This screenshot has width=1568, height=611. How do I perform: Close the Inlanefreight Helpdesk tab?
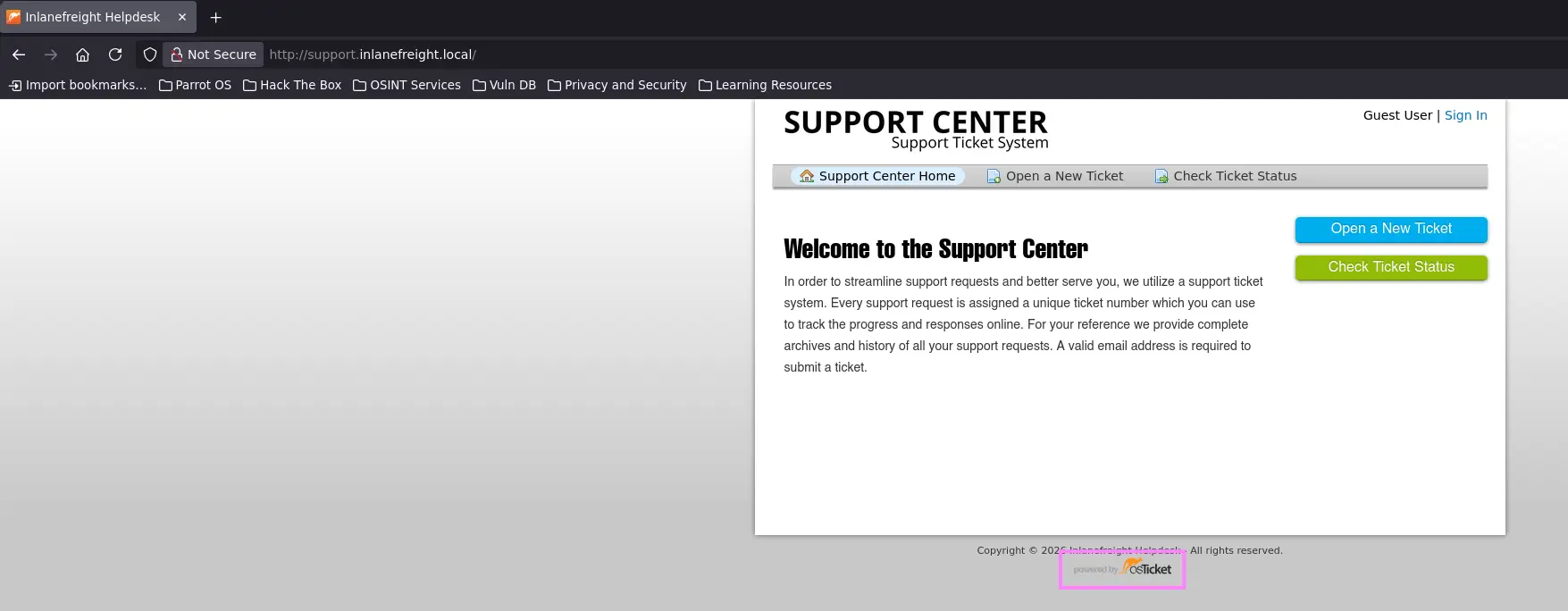[182, 17]
